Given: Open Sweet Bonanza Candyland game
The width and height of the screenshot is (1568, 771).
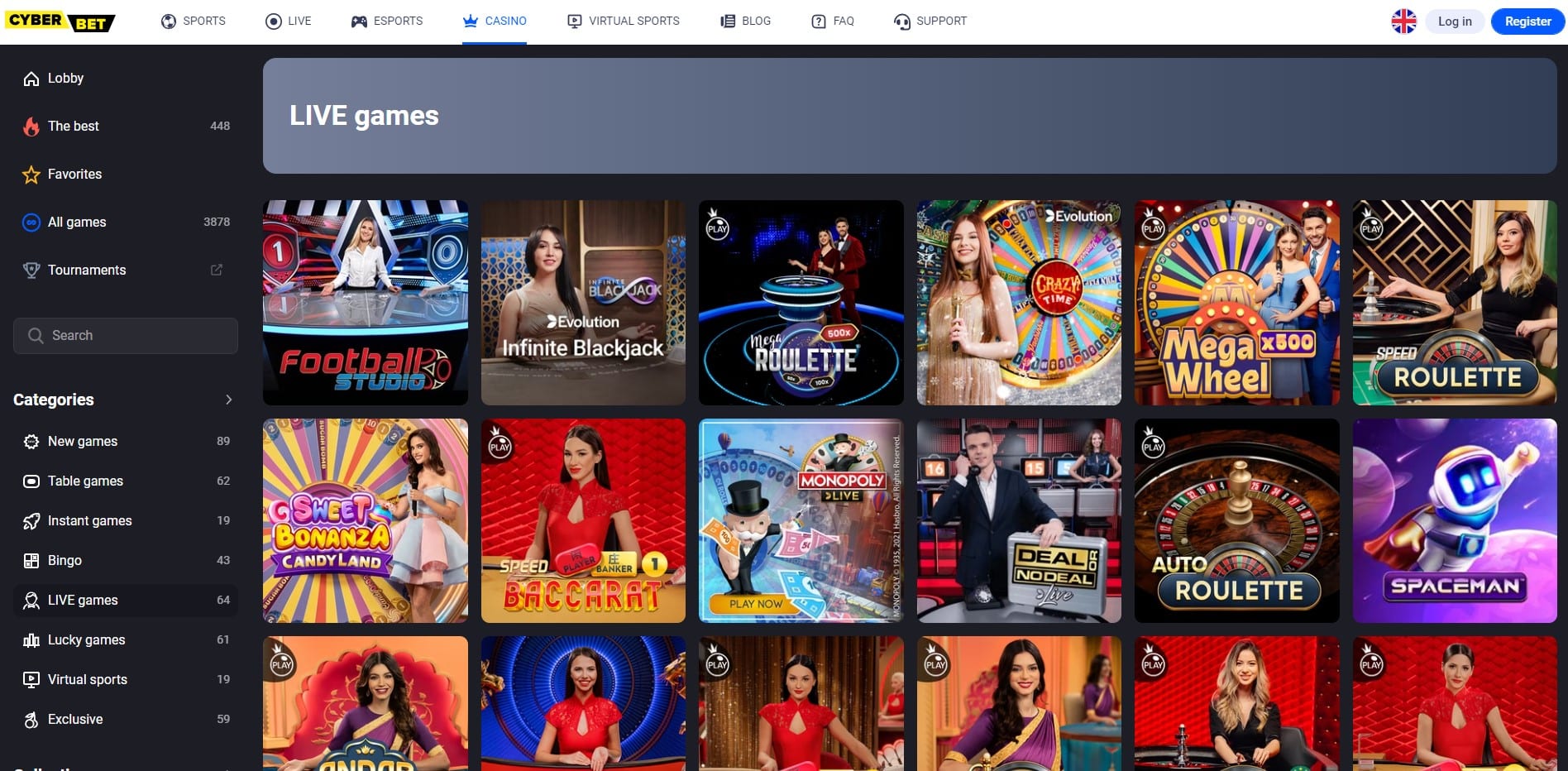Looking at the screenshot, I should [x=366, y=521].
